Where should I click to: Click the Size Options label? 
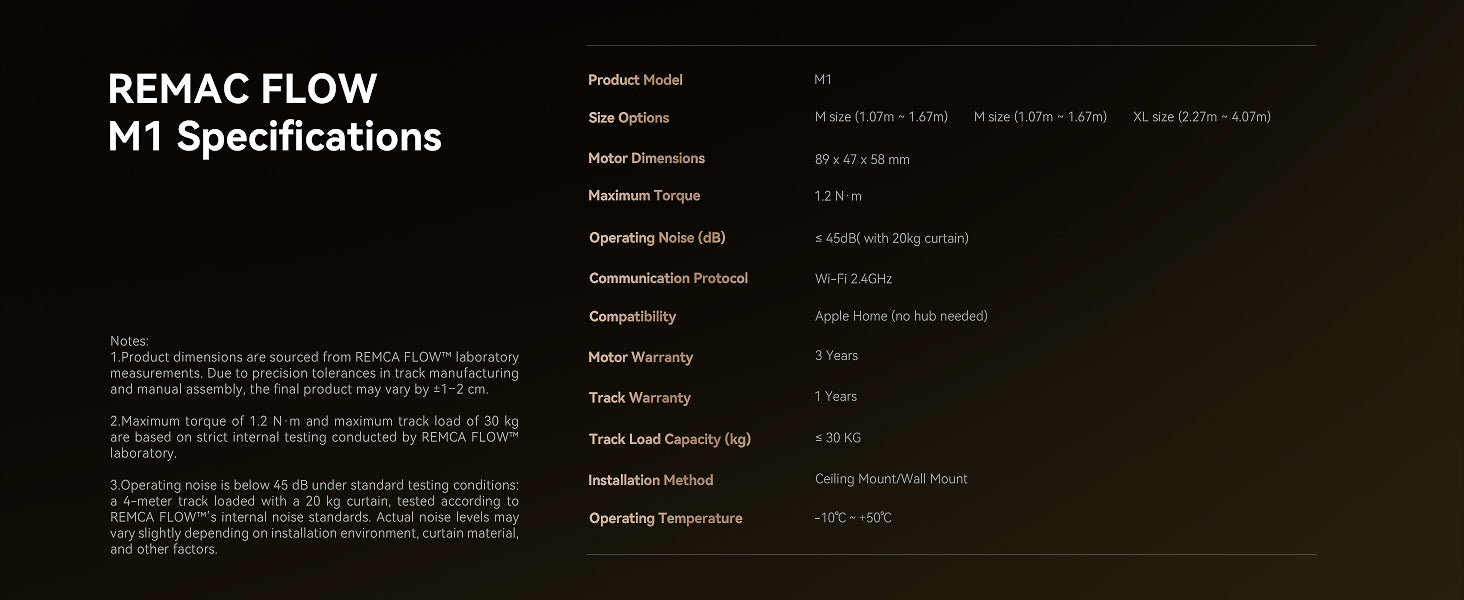coord(628,118)
